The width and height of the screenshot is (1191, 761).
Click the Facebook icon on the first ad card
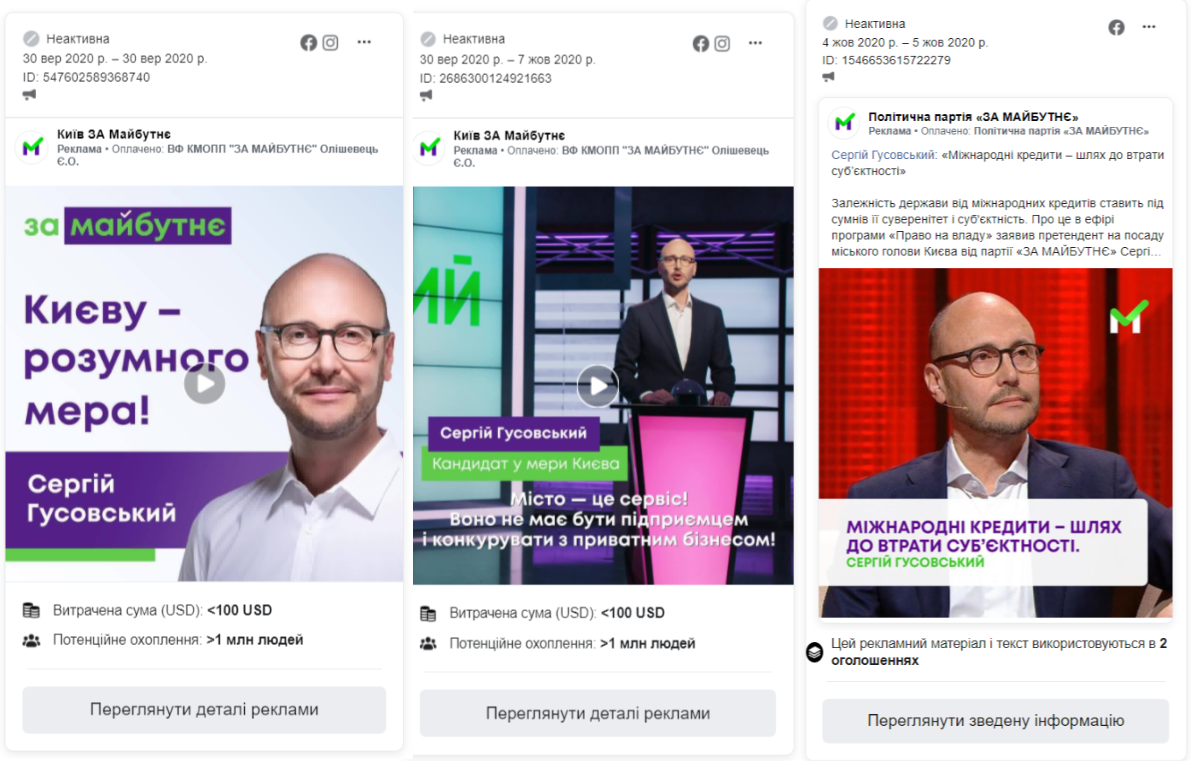pos(308,43)
